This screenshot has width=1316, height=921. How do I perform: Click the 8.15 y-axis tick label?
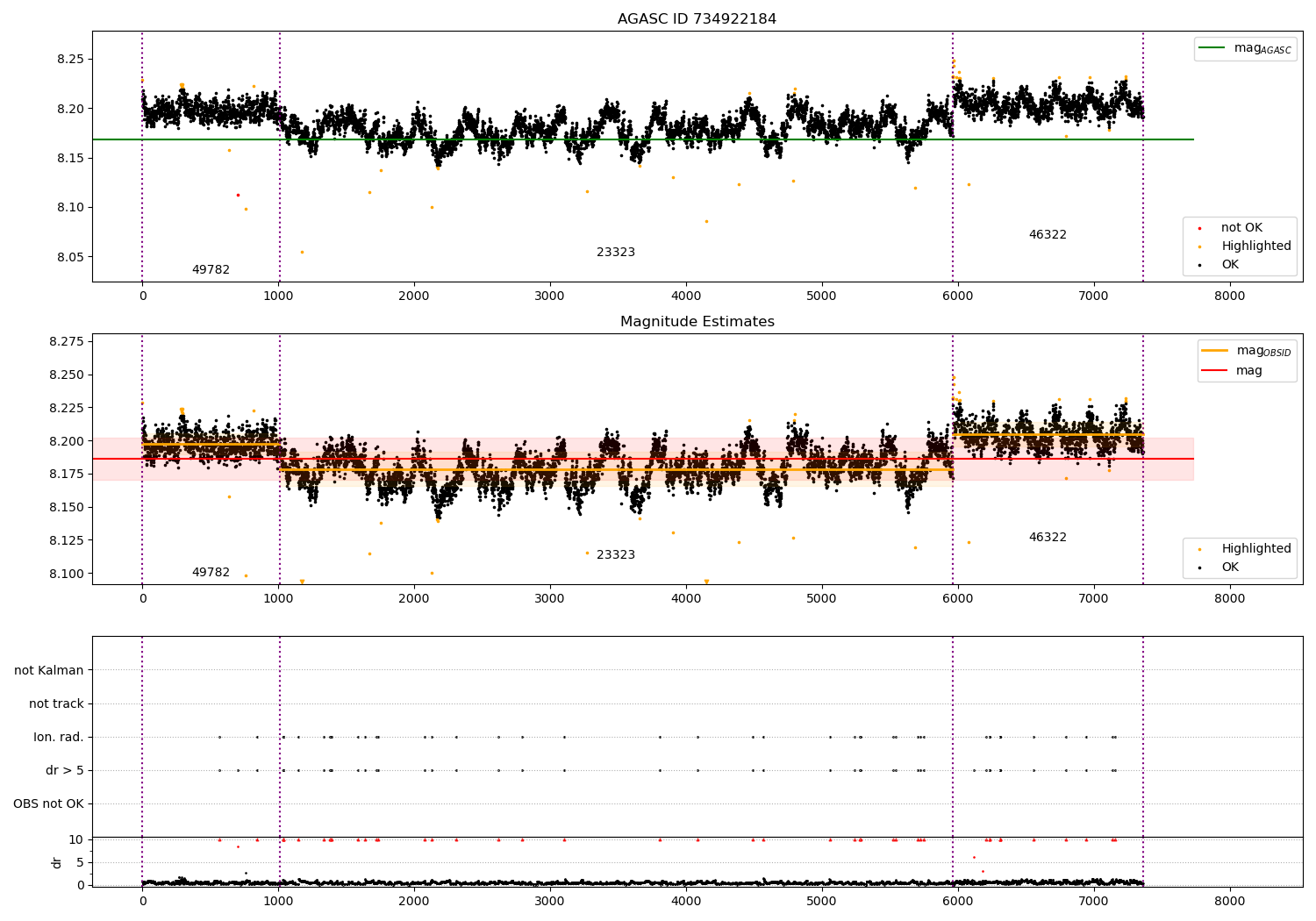[x=70, y=159]
